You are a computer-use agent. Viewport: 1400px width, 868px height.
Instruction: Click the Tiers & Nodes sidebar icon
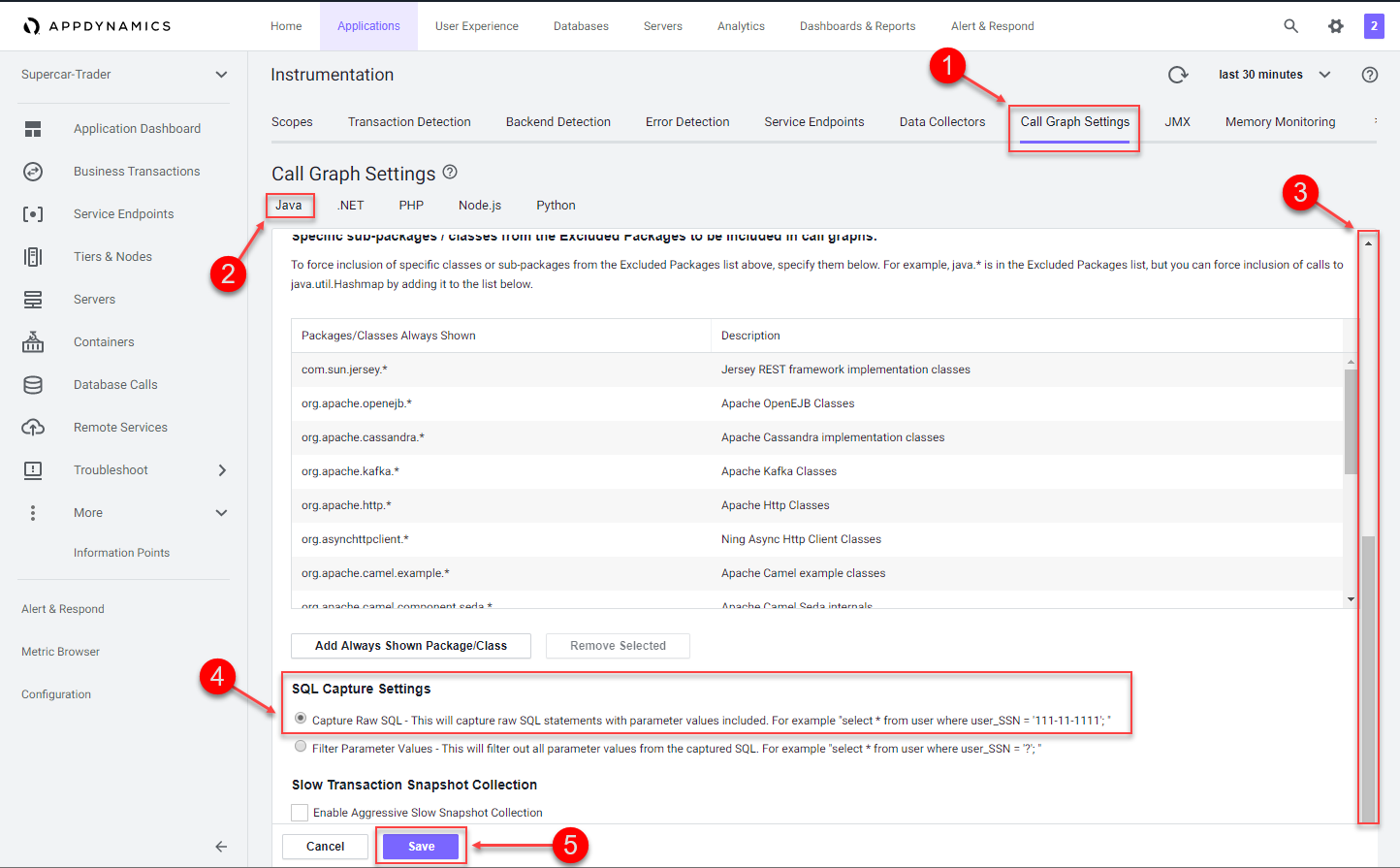(33, 257)
